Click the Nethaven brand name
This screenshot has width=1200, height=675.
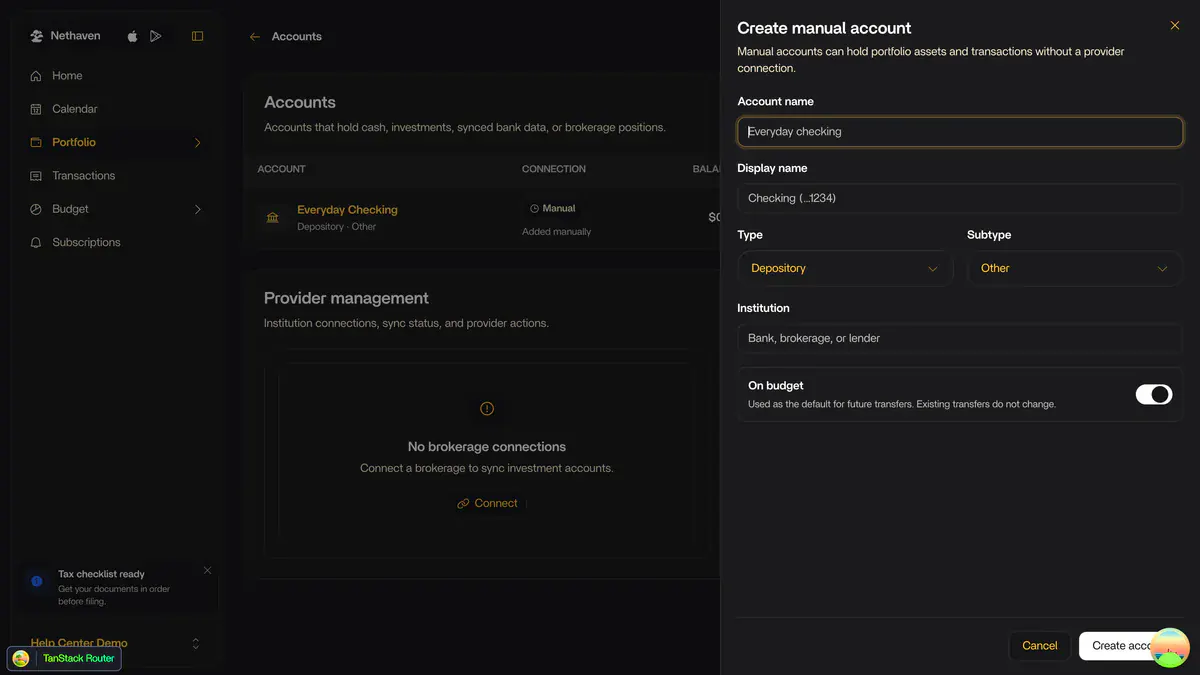coord(75,36)
